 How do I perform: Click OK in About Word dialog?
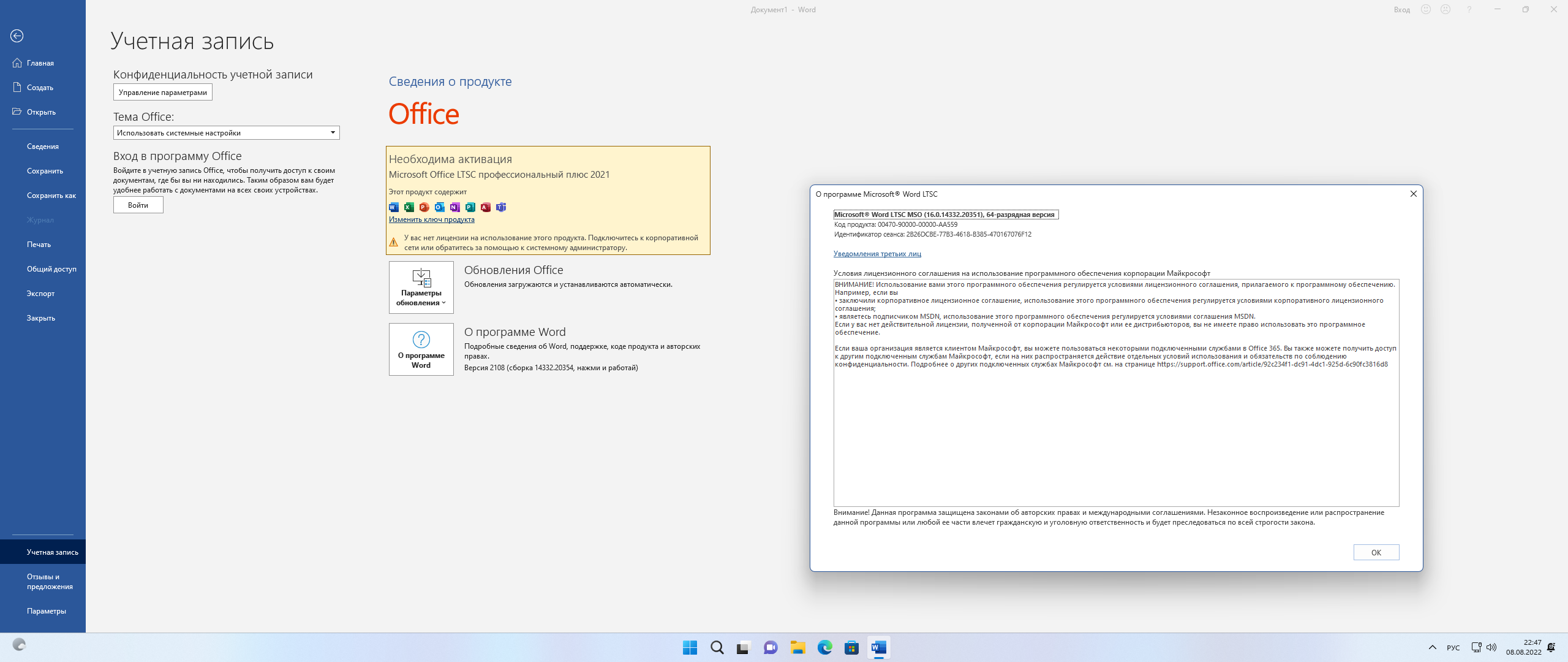coord(1376,552)
